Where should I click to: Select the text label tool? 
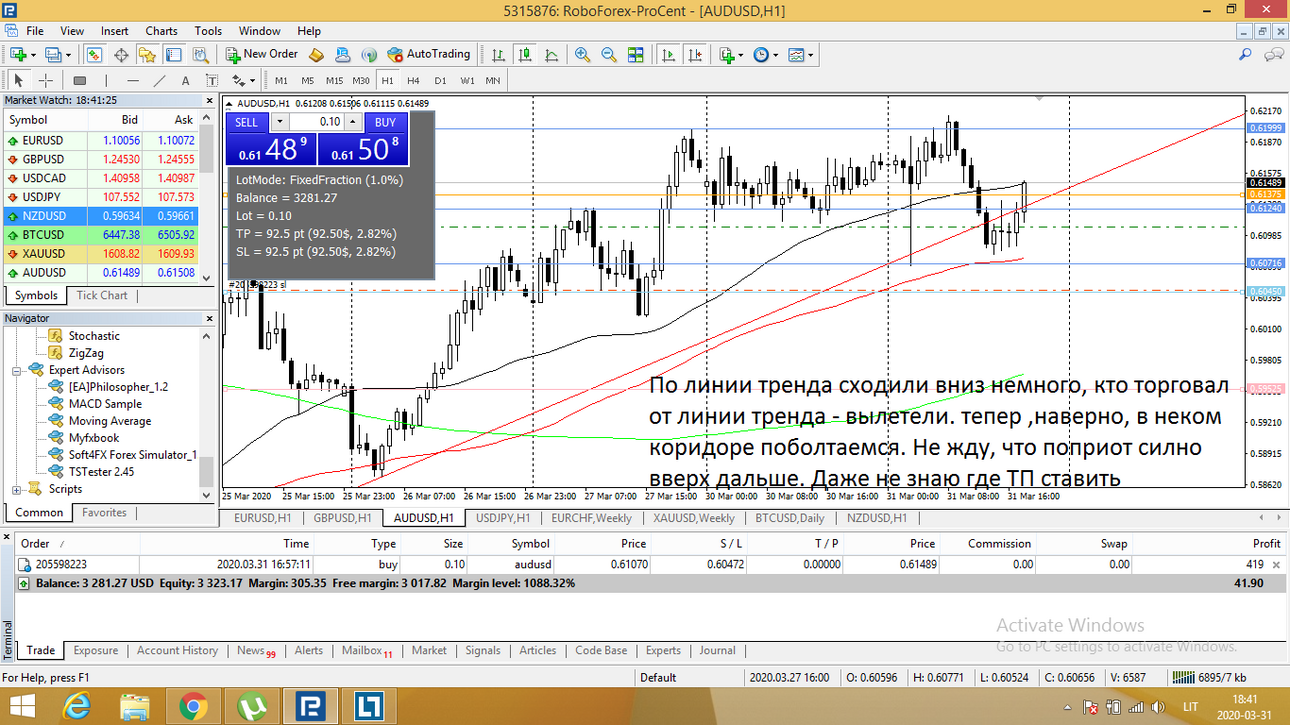pyautogui.click(x=212, y=80)
